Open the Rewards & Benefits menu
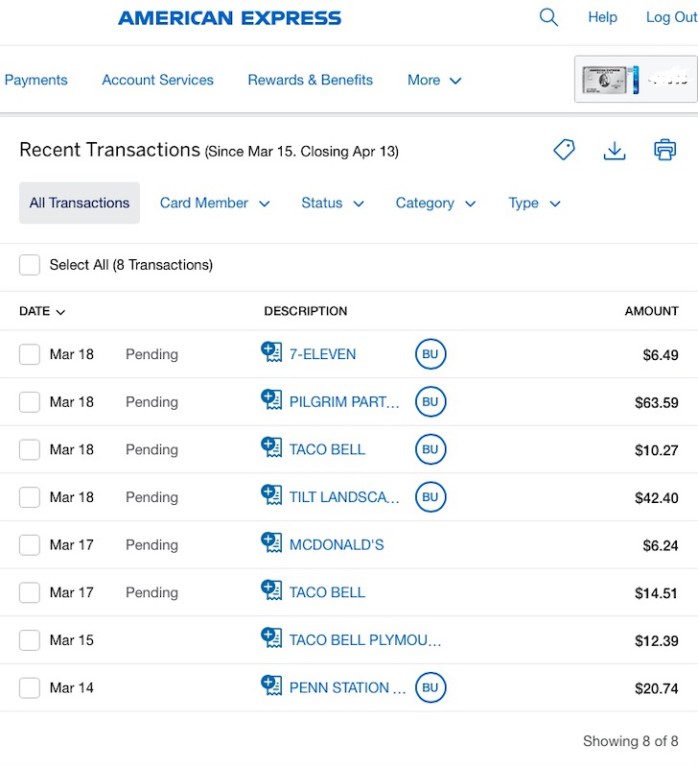 [310, 80]
